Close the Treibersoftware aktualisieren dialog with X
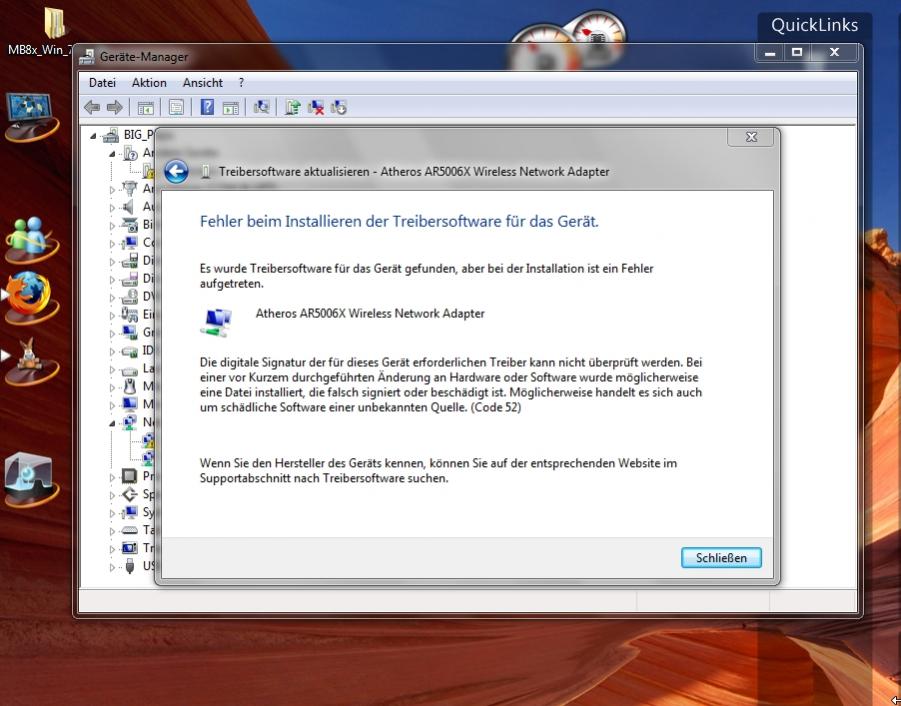 click(x=750, y=137)
